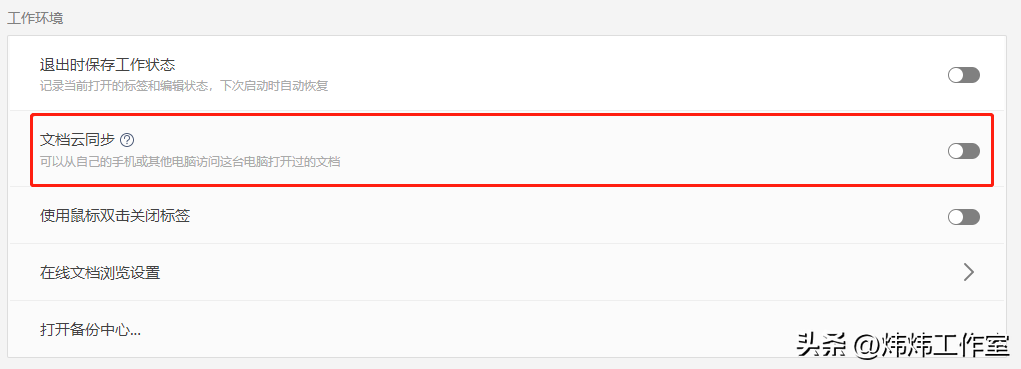Click the gray track of 文档云同步 switch
Screen dimensions: 1021x369
pyautogui.click(x=972, y=151)
